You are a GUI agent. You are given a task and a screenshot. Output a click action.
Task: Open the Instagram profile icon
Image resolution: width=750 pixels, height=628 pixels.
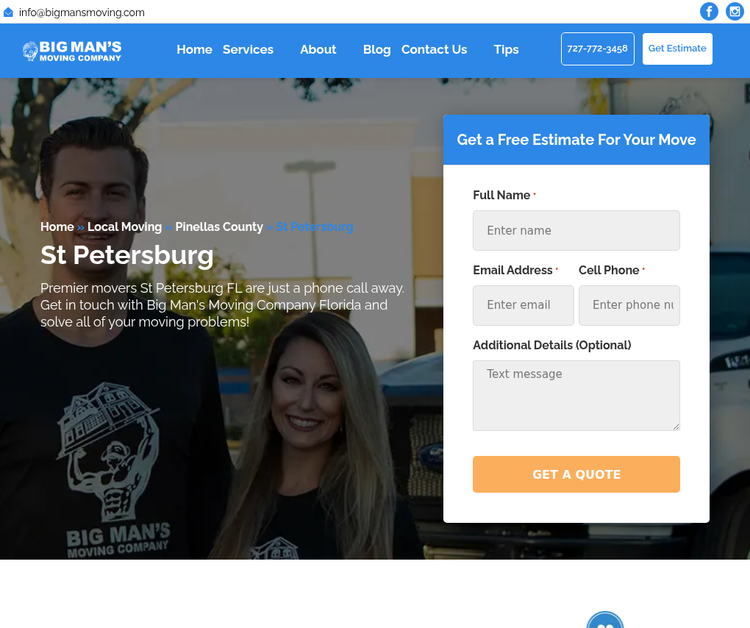coord(734,11)
